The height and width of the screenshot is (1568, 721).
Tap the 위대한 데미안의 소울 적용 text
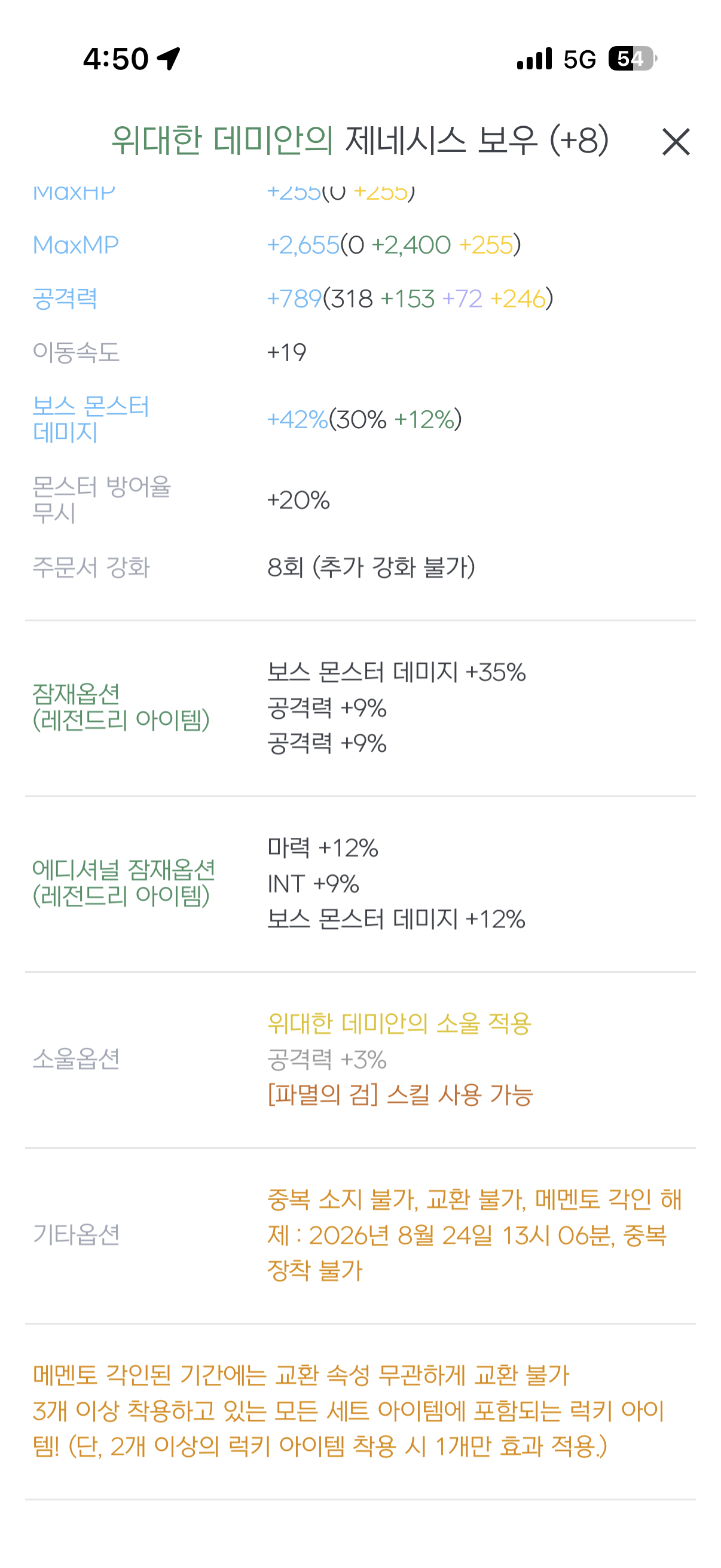click(399, 1023)
